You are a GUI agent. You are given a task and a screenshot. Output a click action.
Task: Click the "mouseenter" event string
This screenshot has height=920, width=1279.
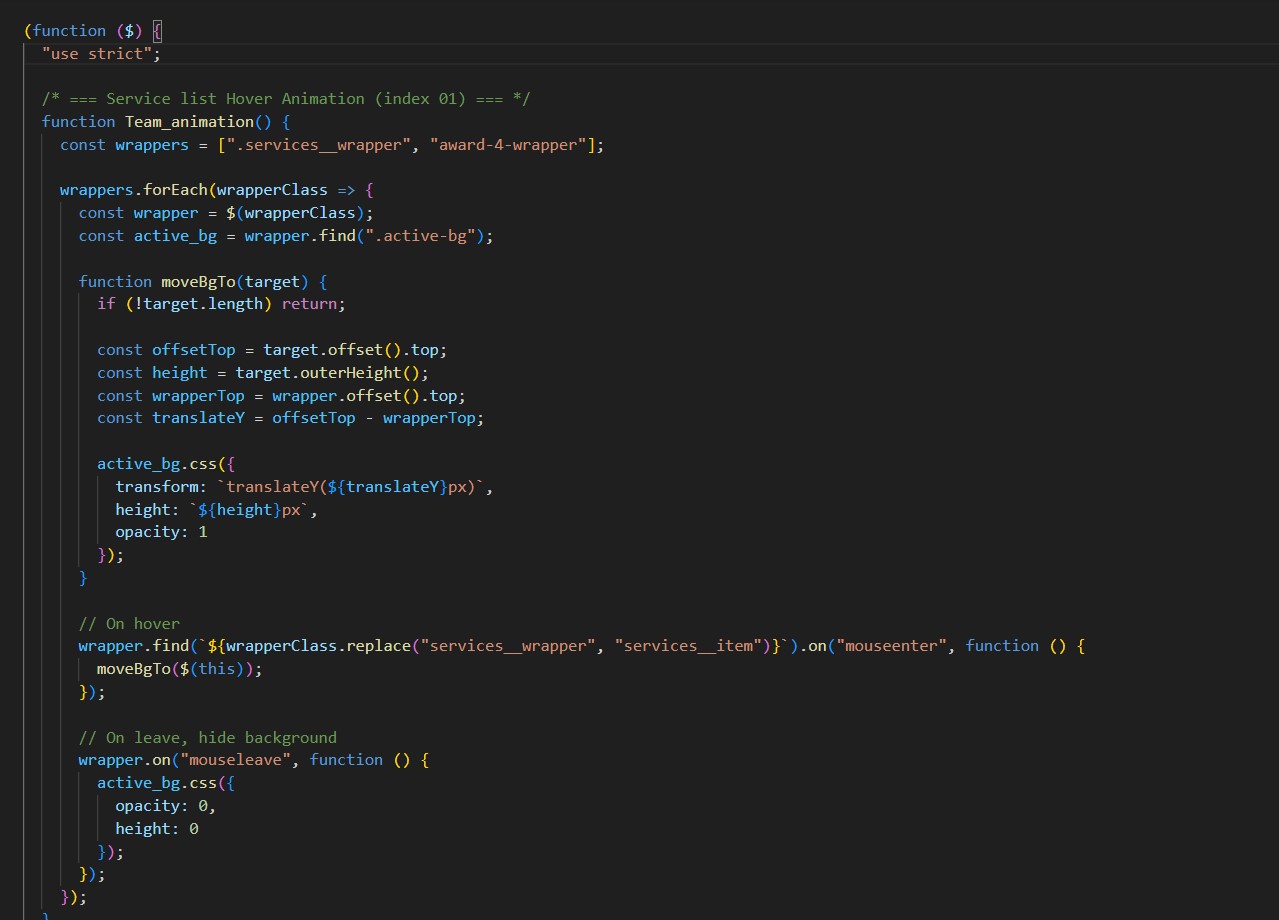click(x=891, y=646)
